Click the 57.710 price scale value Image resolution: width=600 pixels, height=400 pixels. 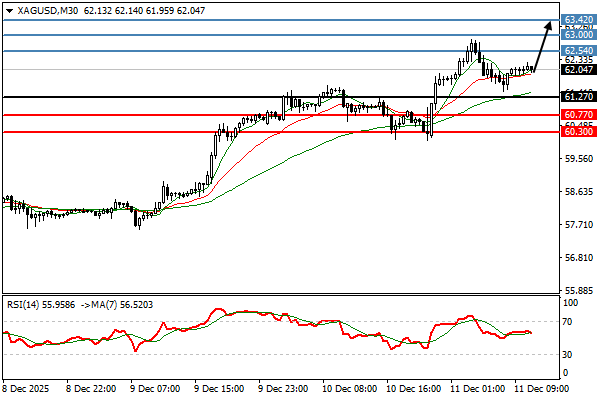point(579,225)
